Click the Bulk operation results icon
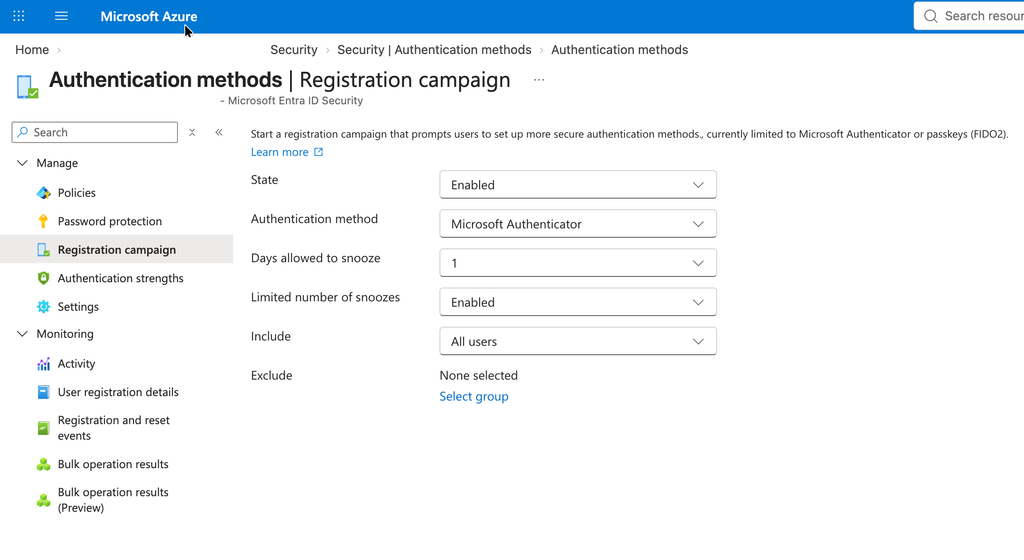Viewport: 1024px width, 560px height. pyautogui.click(x=44, y=464)
